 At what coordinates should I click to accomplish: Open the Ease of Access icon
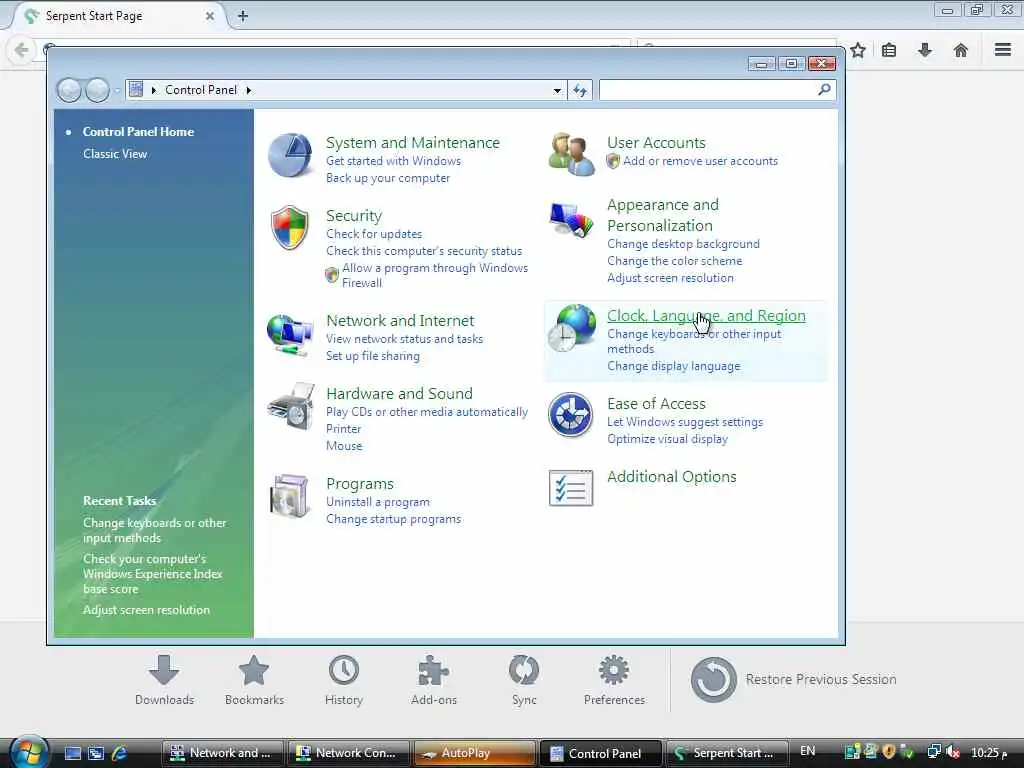pos(570,415)
